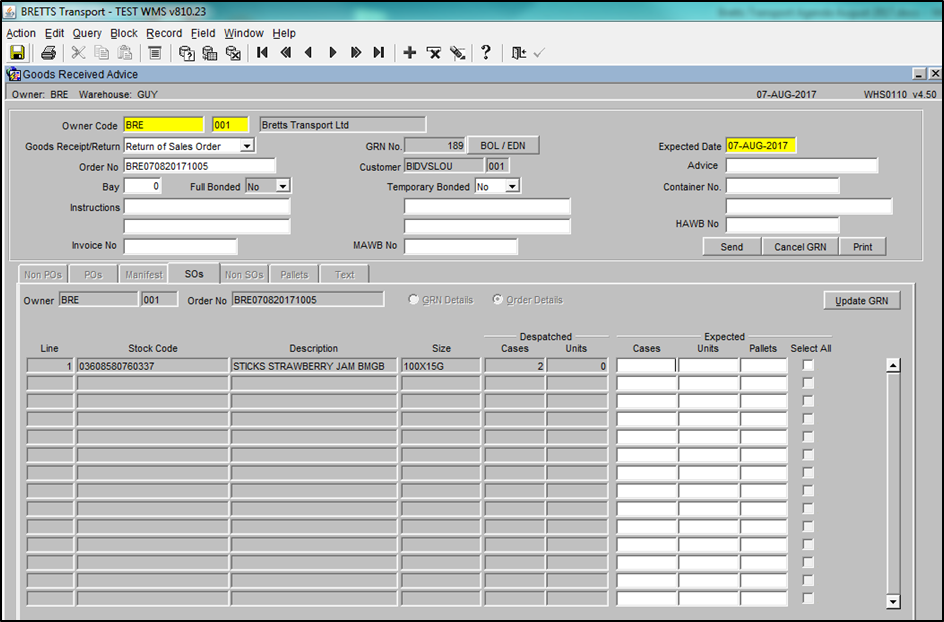
Task: Click the greyed checkmark toolbar icon
Action: 539,53
